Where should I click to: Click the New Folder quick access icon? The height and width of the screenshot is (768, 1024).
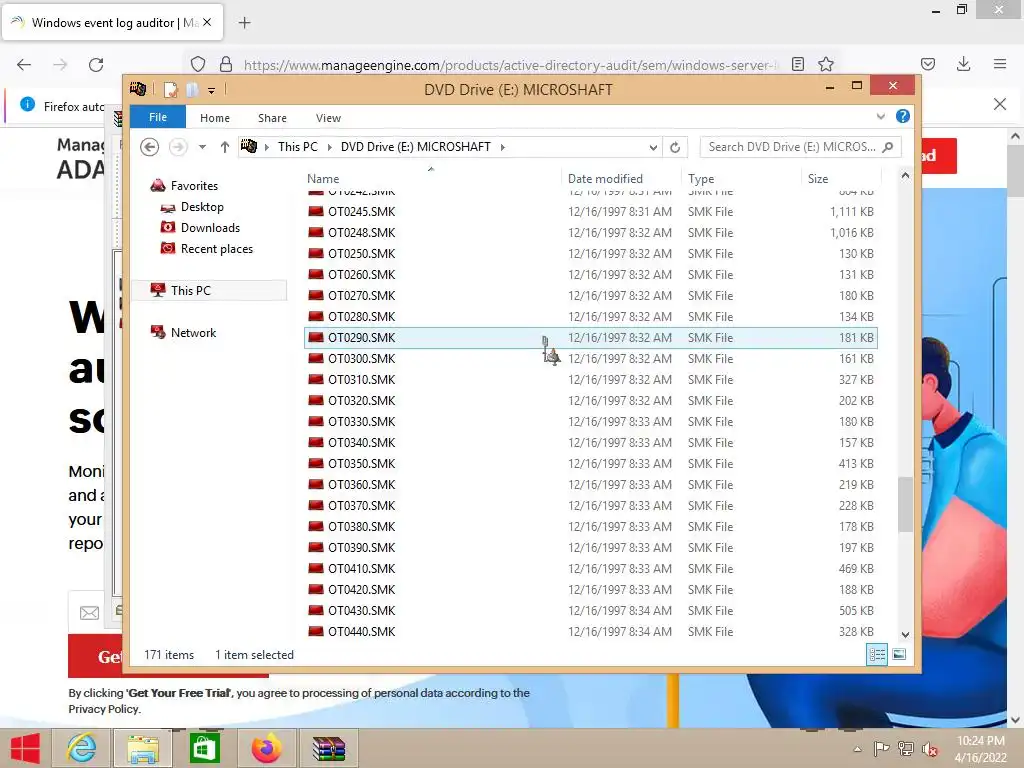[192, 89]
